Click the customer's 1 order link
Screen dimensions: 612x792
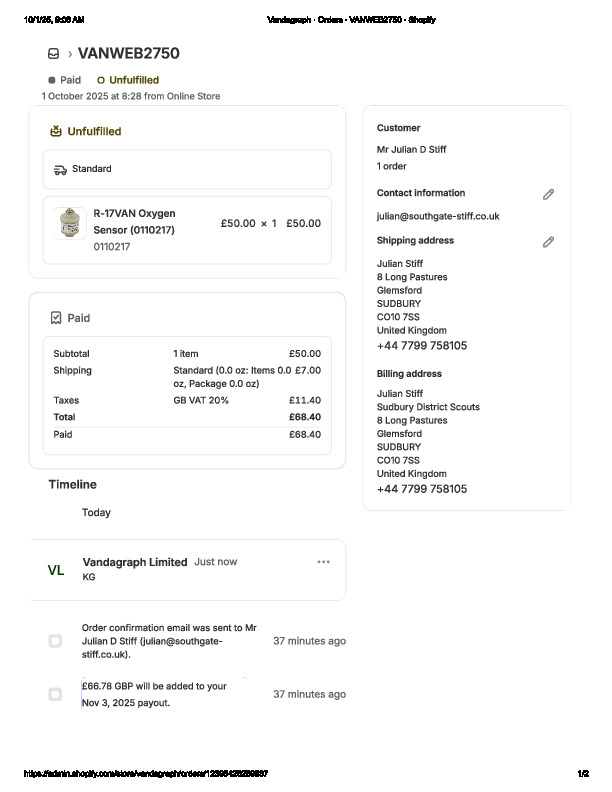[x=391, y=166]
